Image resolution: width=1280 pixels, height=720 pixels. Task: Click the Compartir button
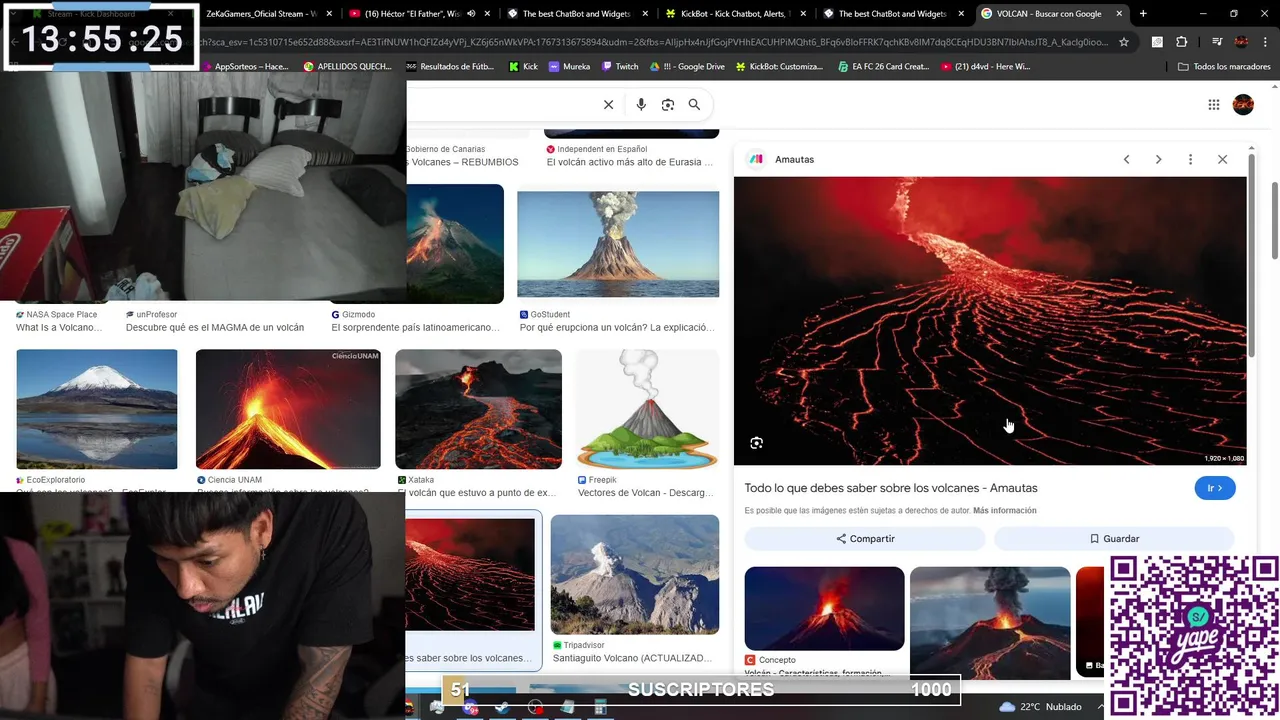[865, 538]
